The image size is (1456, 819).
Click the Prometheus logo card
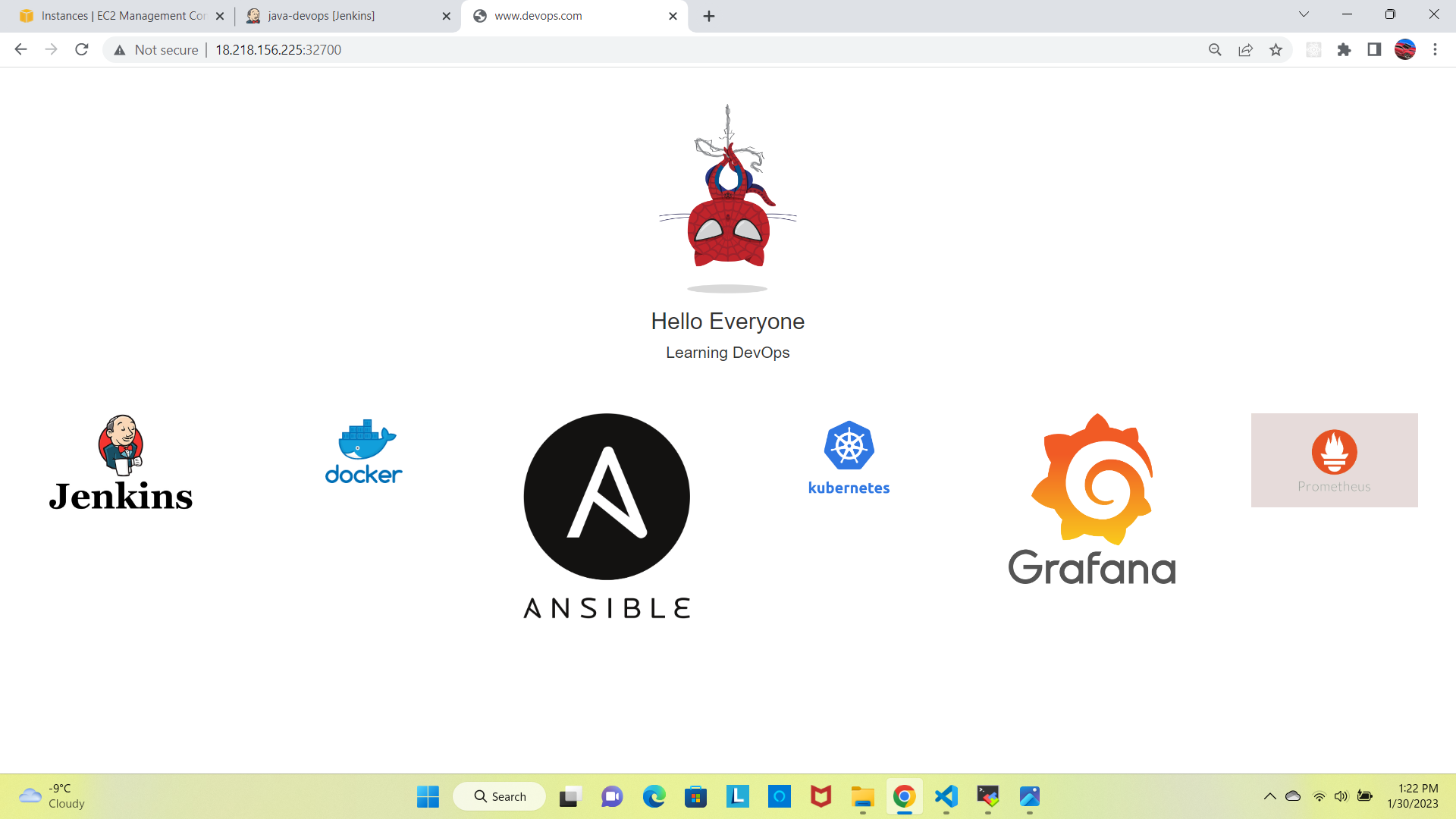click(1334, 460)
